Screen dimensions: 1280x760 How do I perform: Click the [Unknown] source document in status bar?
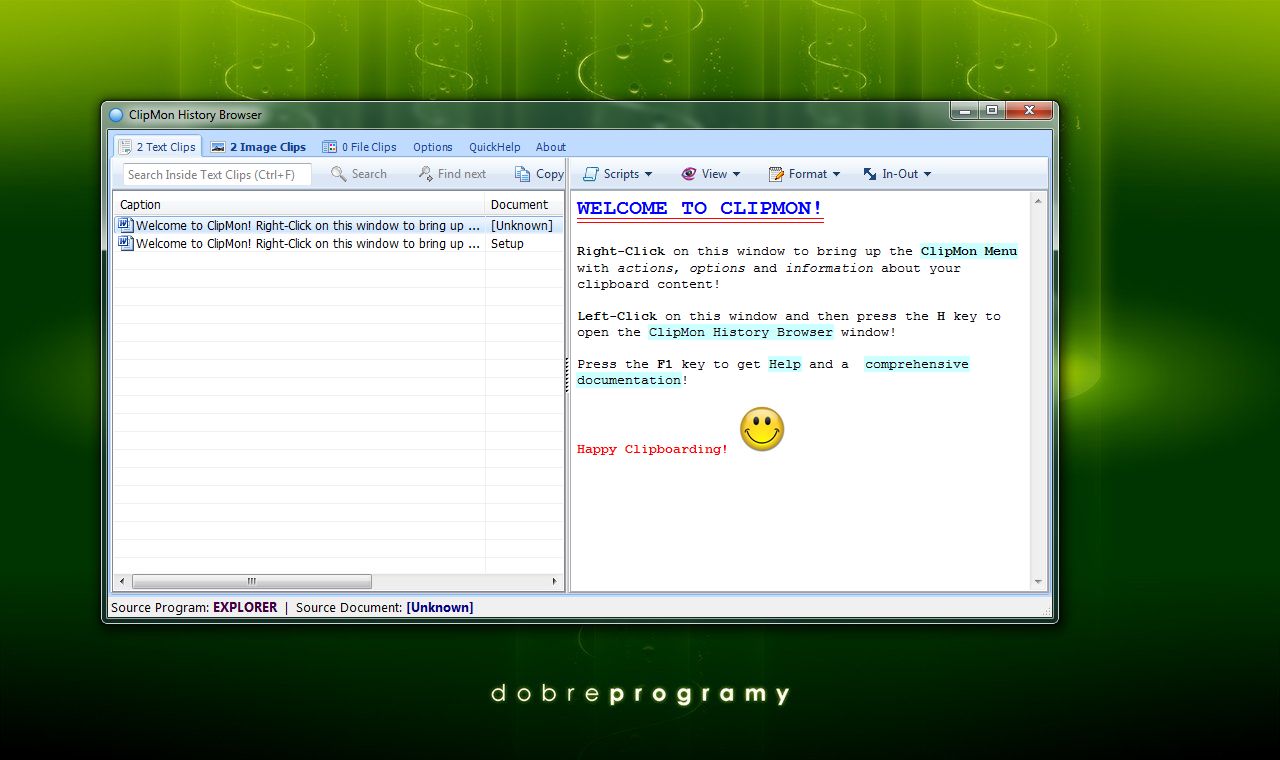tap(440, 607)
